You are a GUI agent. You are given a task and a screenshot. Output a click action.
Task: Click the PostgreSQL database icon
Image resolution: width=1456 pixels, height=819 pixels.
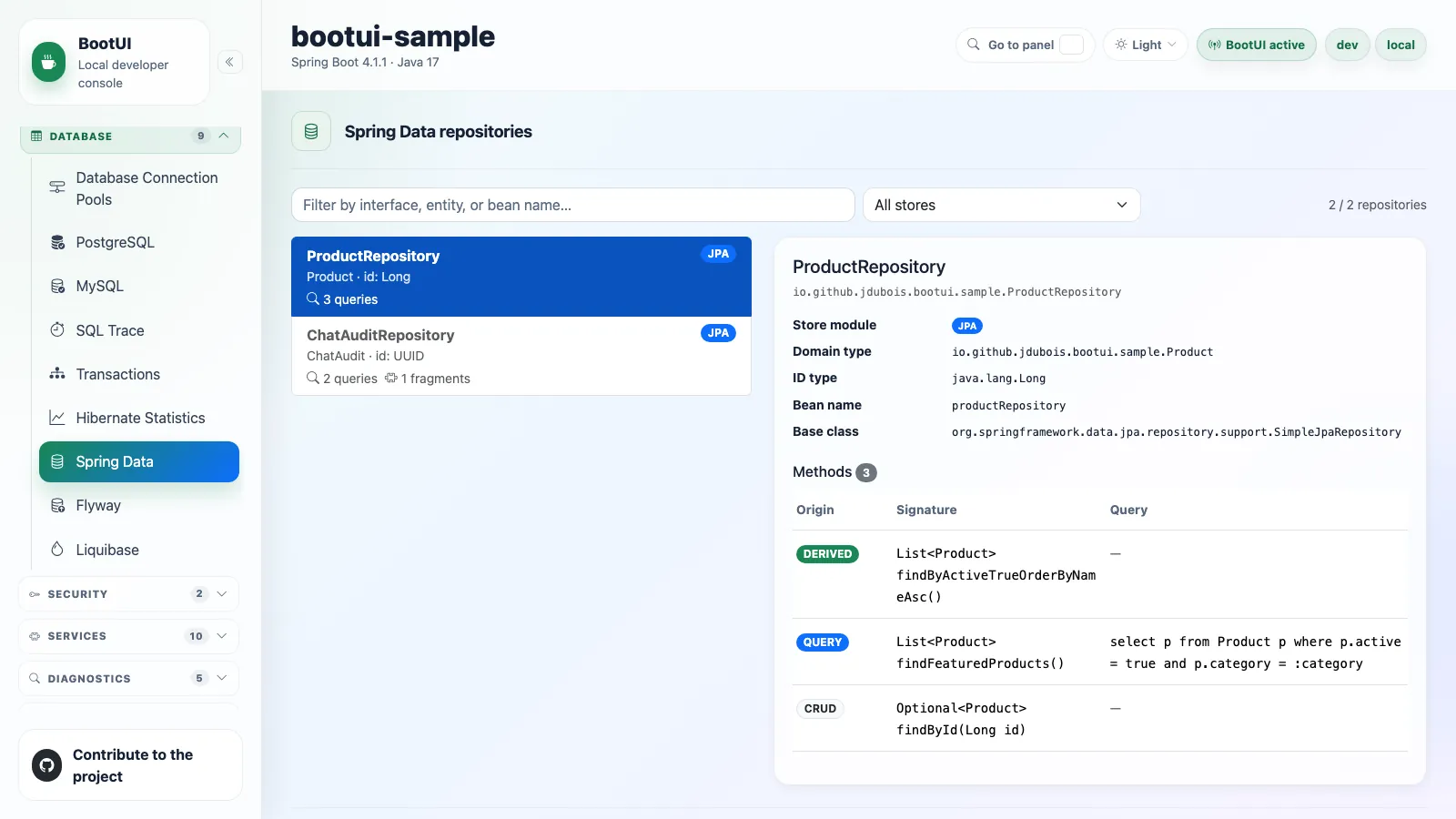click(x=57, y=242)
